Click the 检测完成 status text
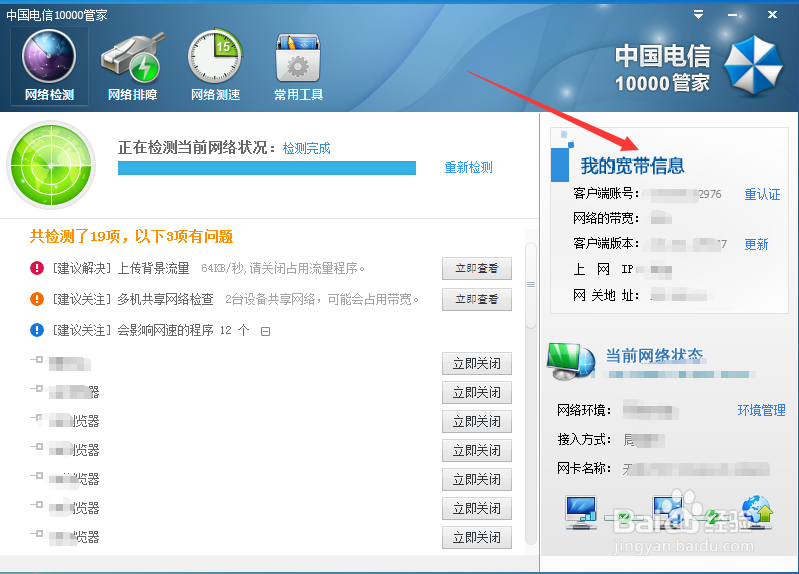Screen dimensions: 799x574 [306, 148]
